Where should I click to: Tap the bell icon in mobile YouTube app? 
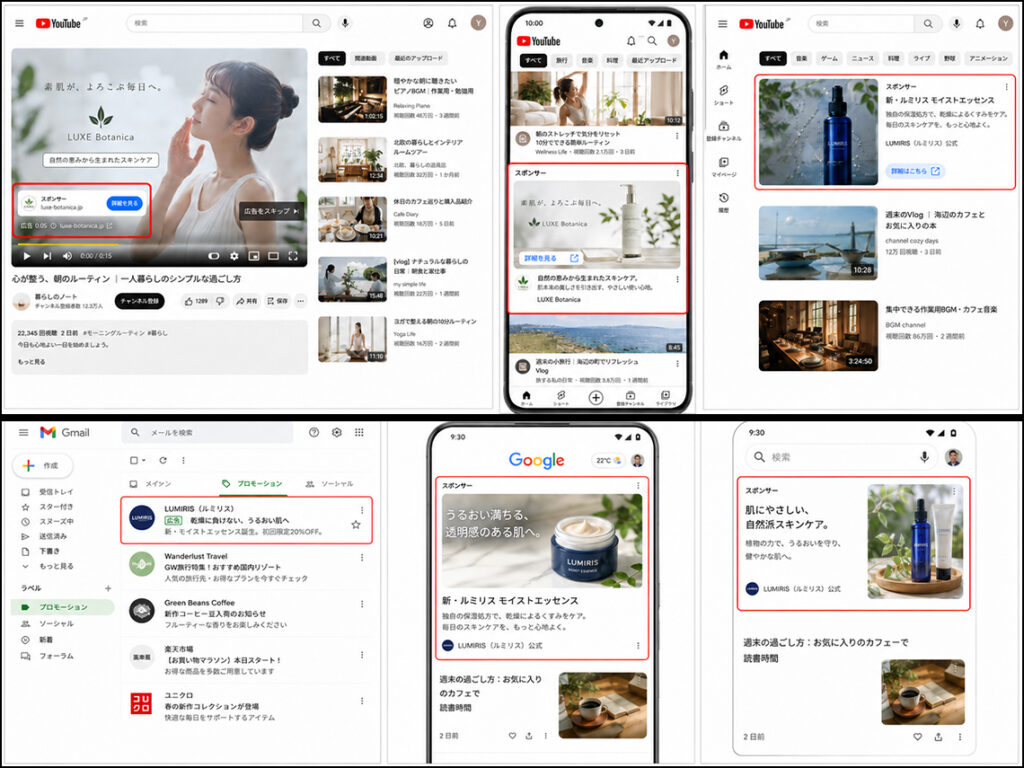coord(631,40)
